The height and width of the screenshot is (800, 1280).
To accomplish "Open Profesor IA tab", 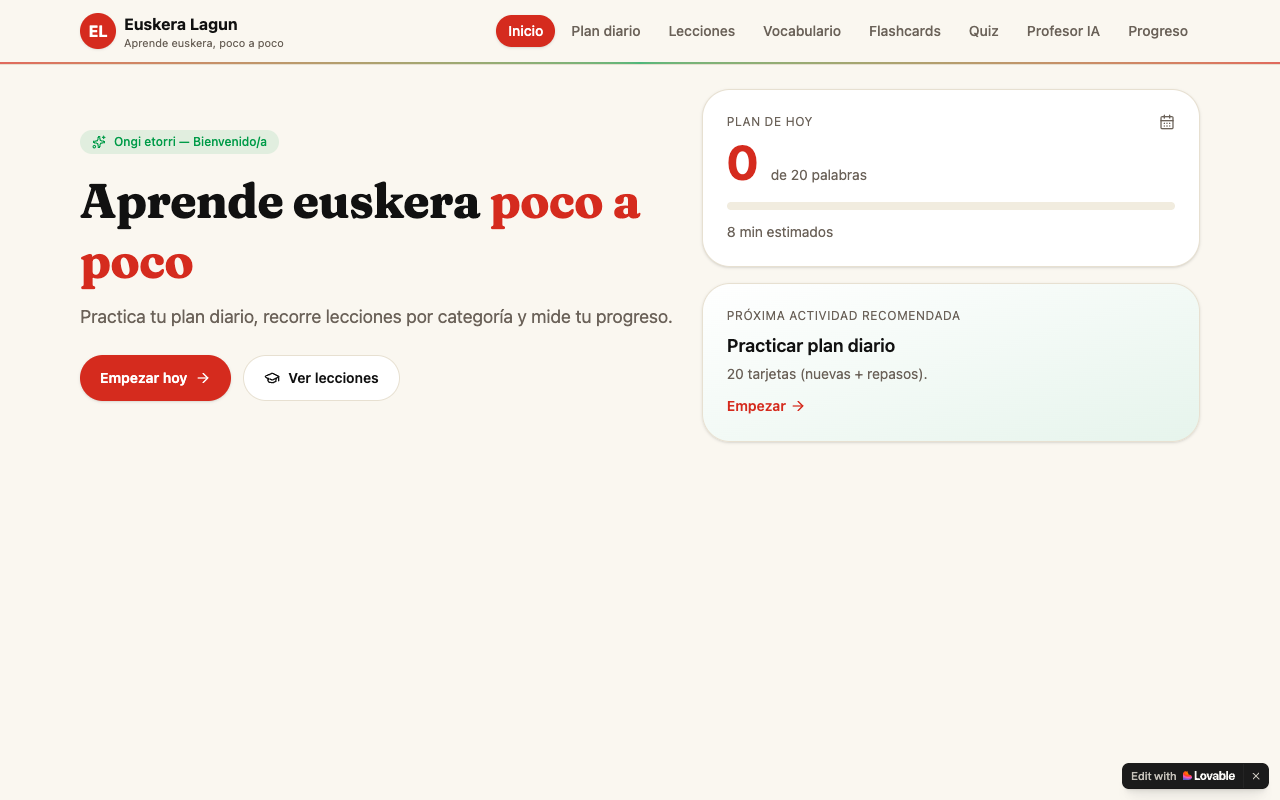I will click(x=1063, y=31).
